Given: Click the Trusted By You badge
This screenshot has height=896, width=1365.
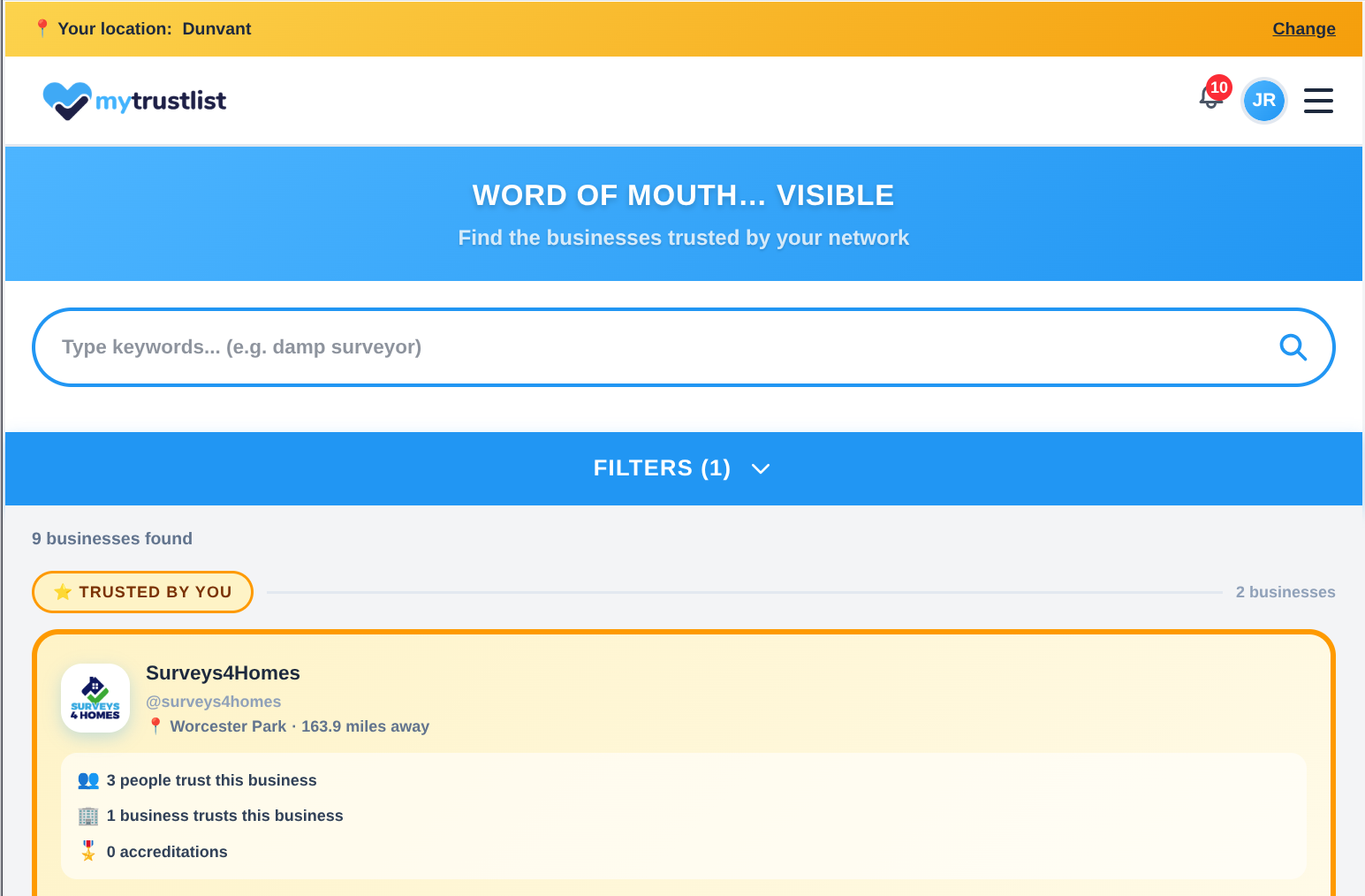Looking at the screenshot, I should coord(142,592).
